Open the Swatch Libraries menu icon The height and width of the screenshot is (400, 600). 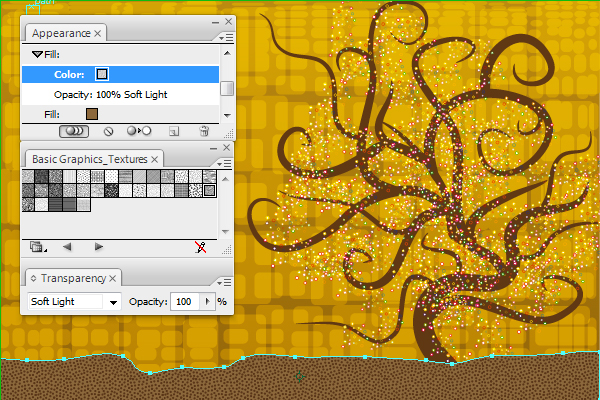click(x=37, y=247)
